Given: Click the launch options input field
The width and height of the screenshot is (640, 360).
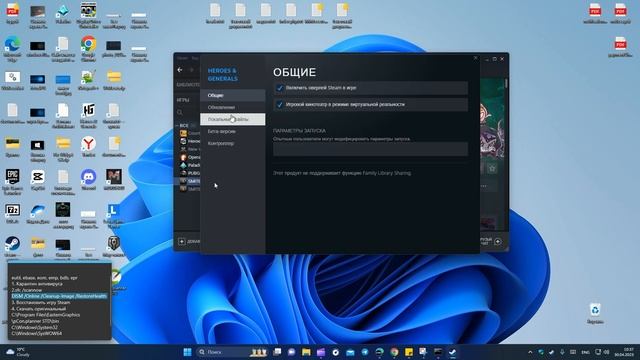Looking at the screenshot, I should tap(370, 149).
